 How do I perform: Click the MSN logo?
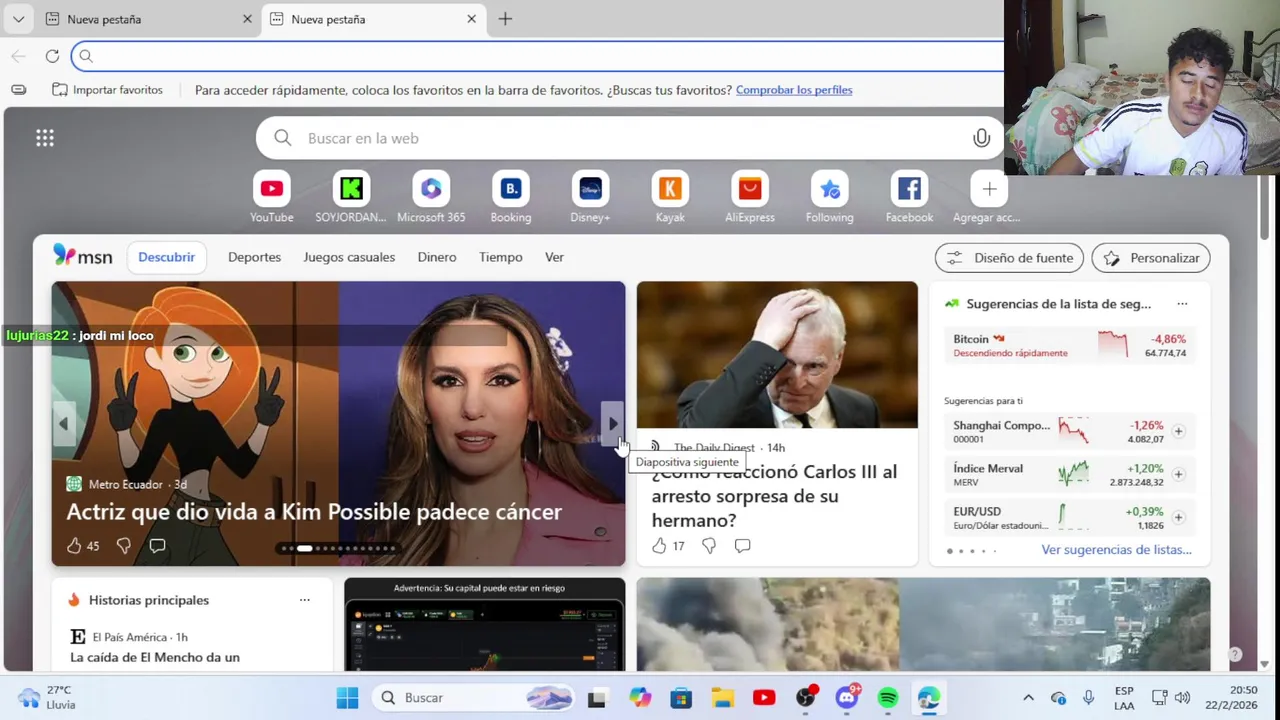click(83, 256)
